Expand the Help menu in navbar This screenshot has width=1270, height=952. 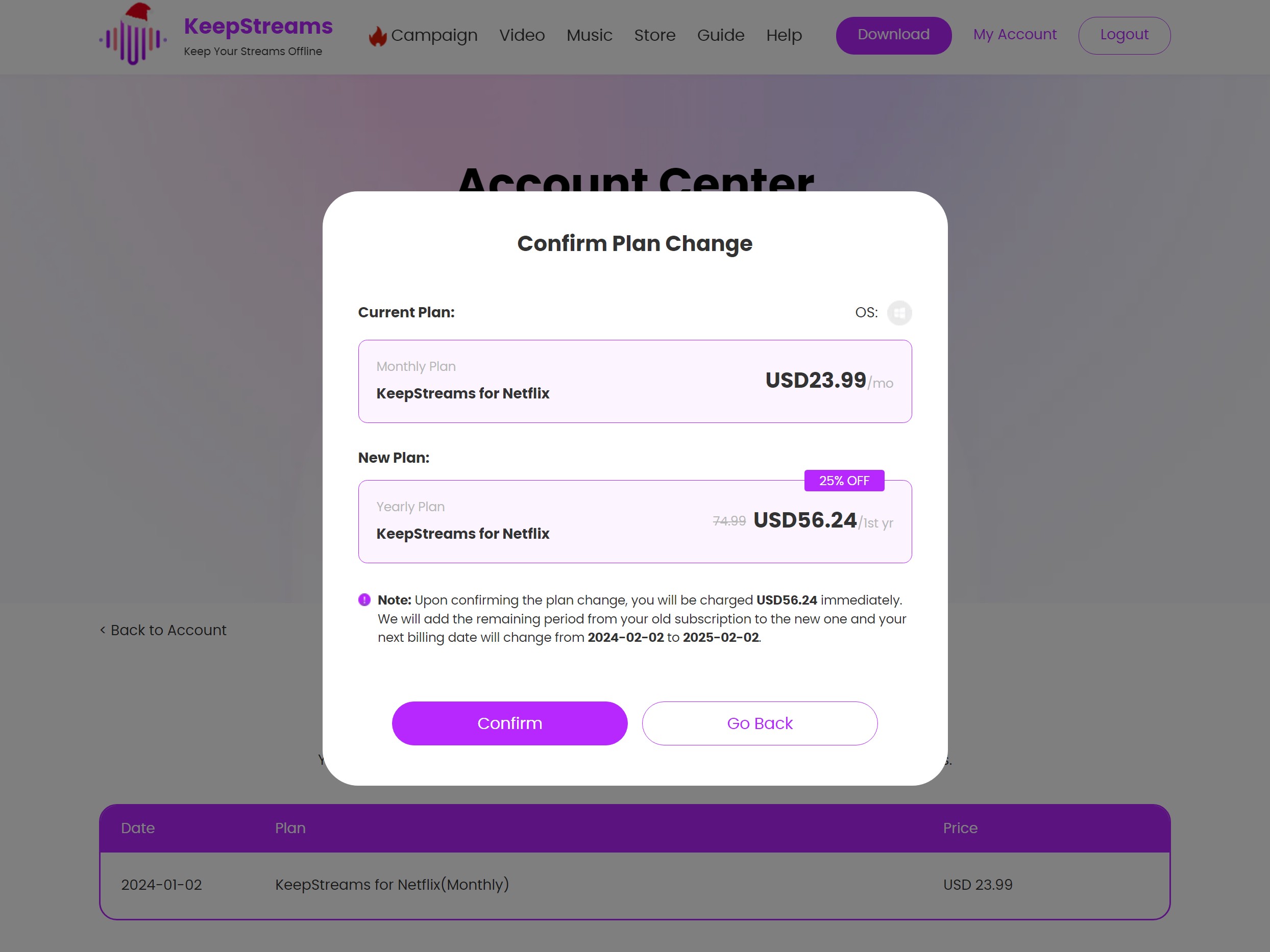(x=784, y=36)
